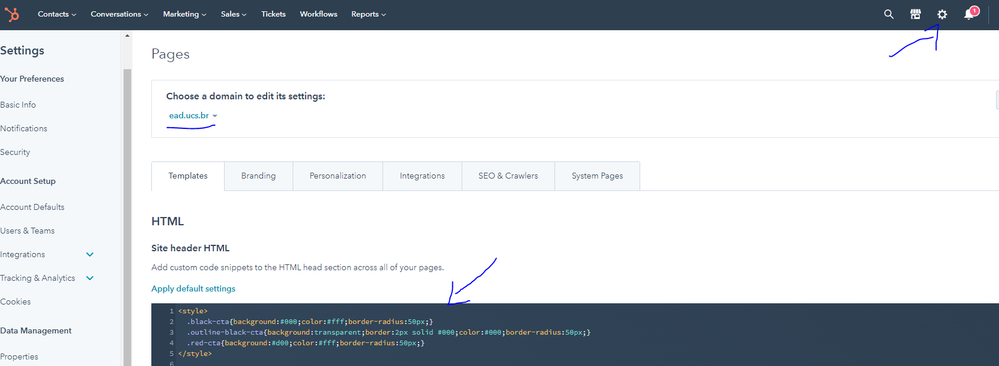Viewport: 999px width, 366px height.
Task: Click the .outline-black-cta code line
Action: pyautogui.click(x=389, y=332)
